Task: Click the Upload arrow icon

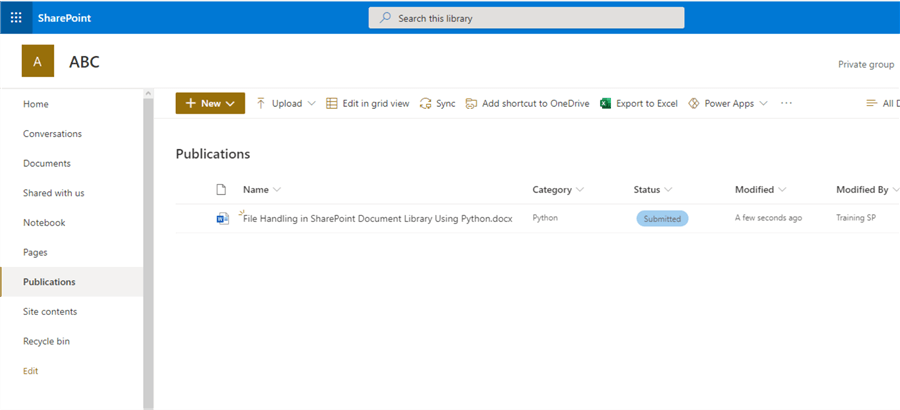Action: pos(261,103)
